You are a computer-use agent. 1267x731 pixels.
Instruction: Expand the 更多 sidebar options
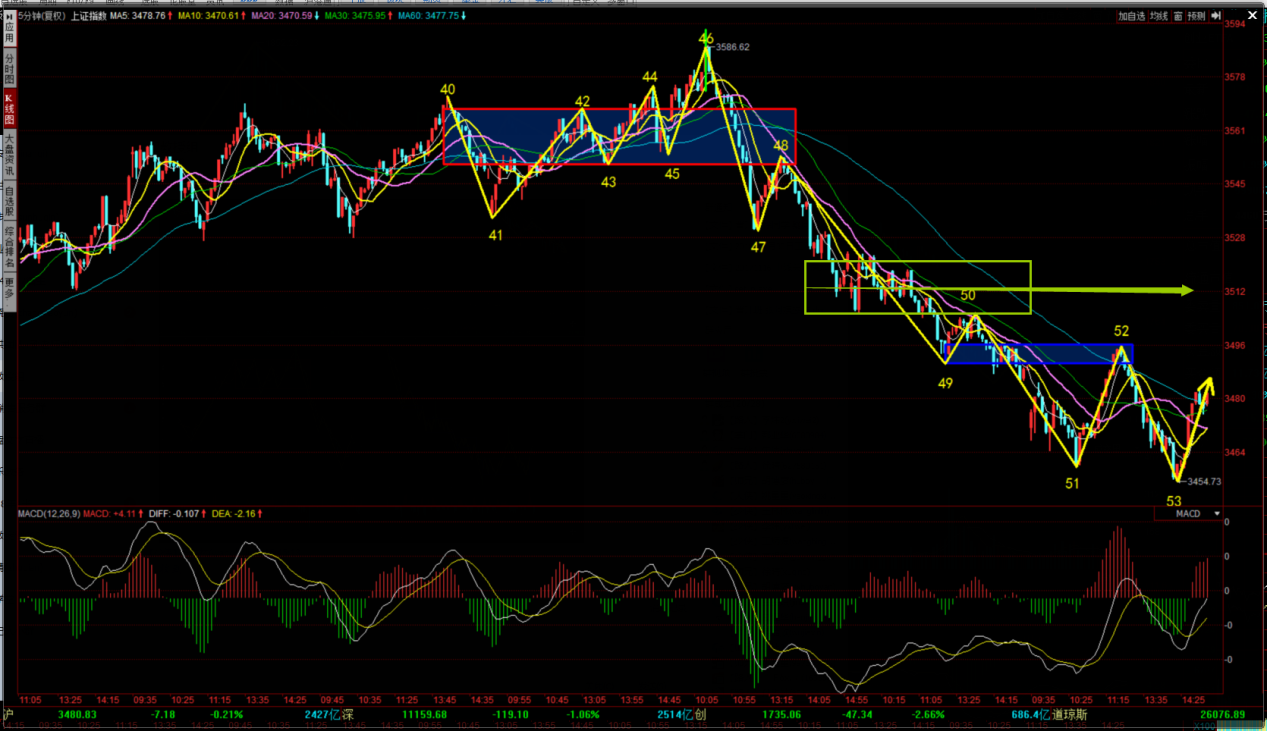click(x=9, y=290)
